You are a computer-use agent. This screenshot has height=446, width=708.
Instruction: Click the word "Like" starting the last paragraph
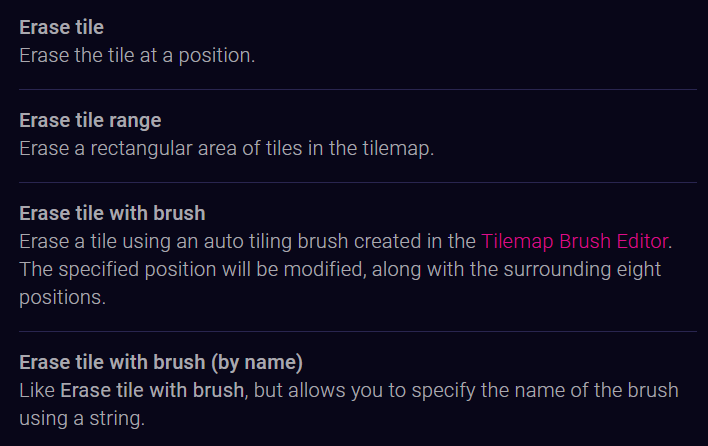click(x=37, y=390)
